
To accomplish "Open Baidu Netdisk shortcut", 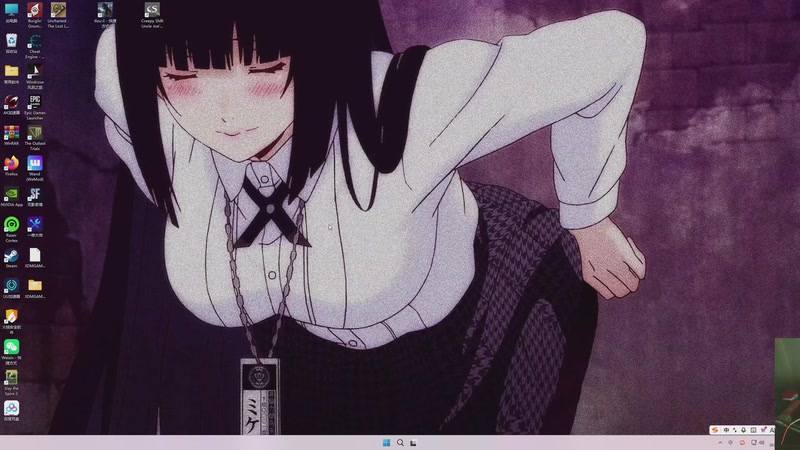I will 11,411.
